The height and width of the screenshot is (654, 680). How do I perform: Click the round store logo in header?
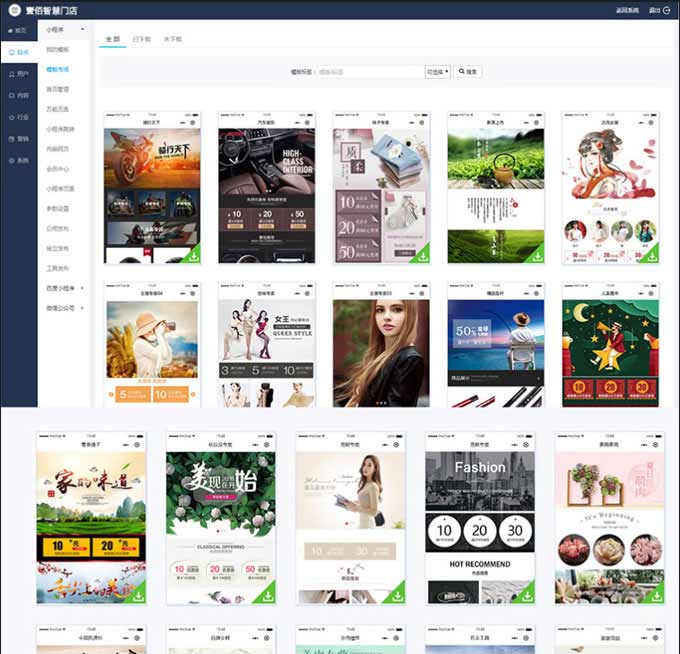pos(13,10)
